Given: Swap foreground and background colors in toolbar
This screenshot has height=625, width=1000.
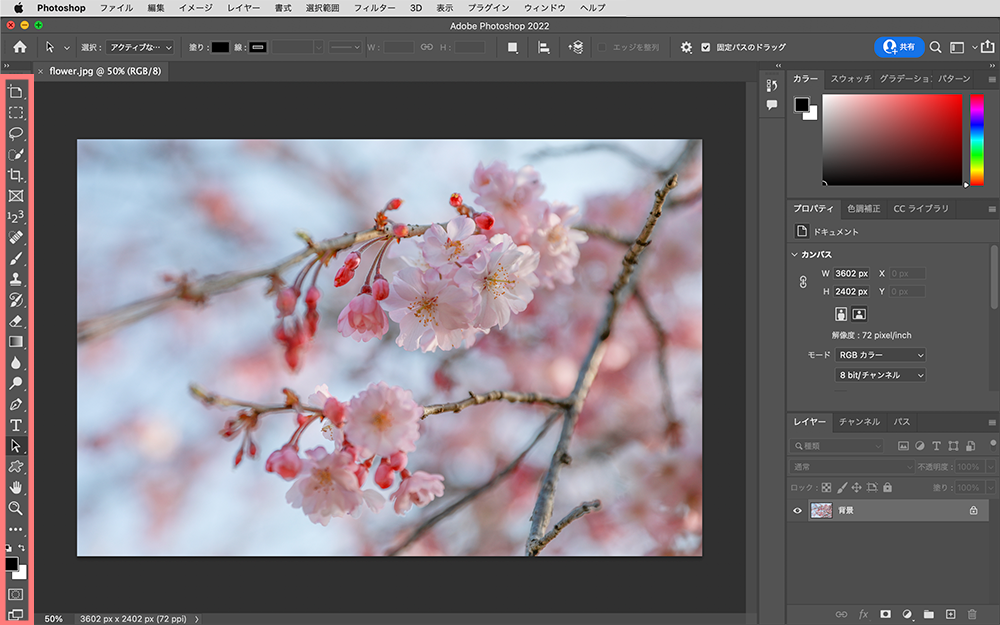Looking at the screenshot, I should coord(22,548).
